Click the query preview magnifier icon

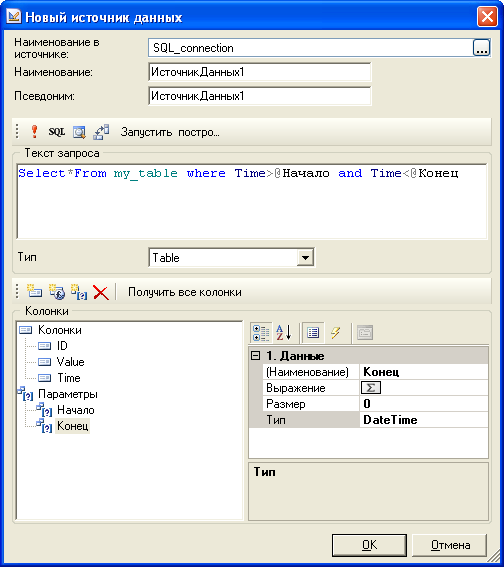tap(79, 132)
